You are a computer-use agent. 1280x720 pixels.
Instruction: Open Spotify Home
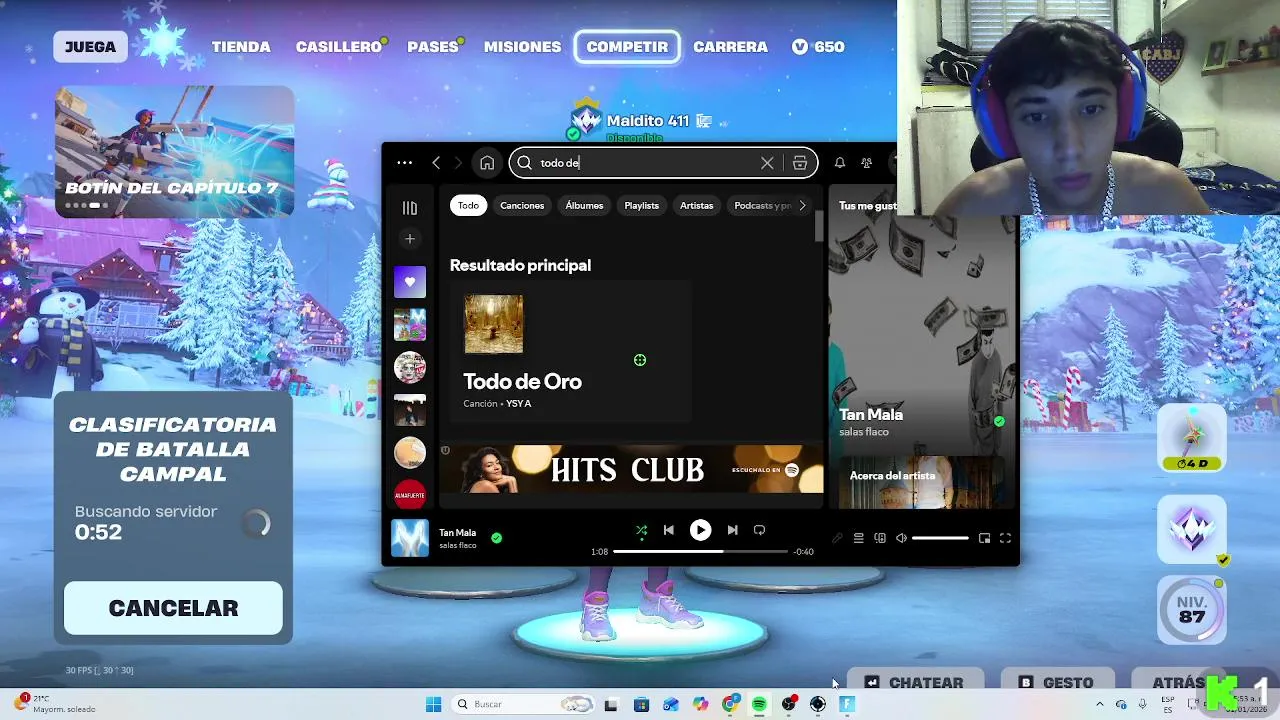[x=487, y=162]
